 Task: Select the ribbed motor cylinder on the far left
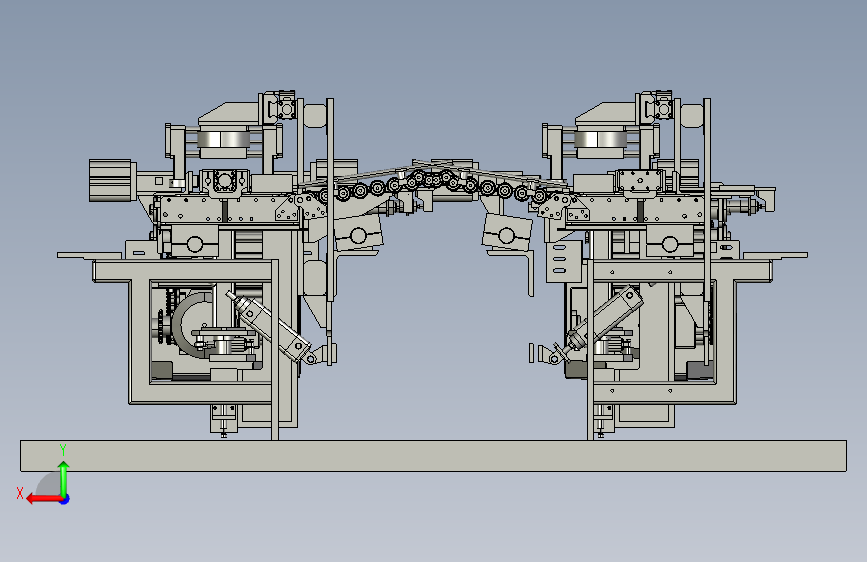112,180
